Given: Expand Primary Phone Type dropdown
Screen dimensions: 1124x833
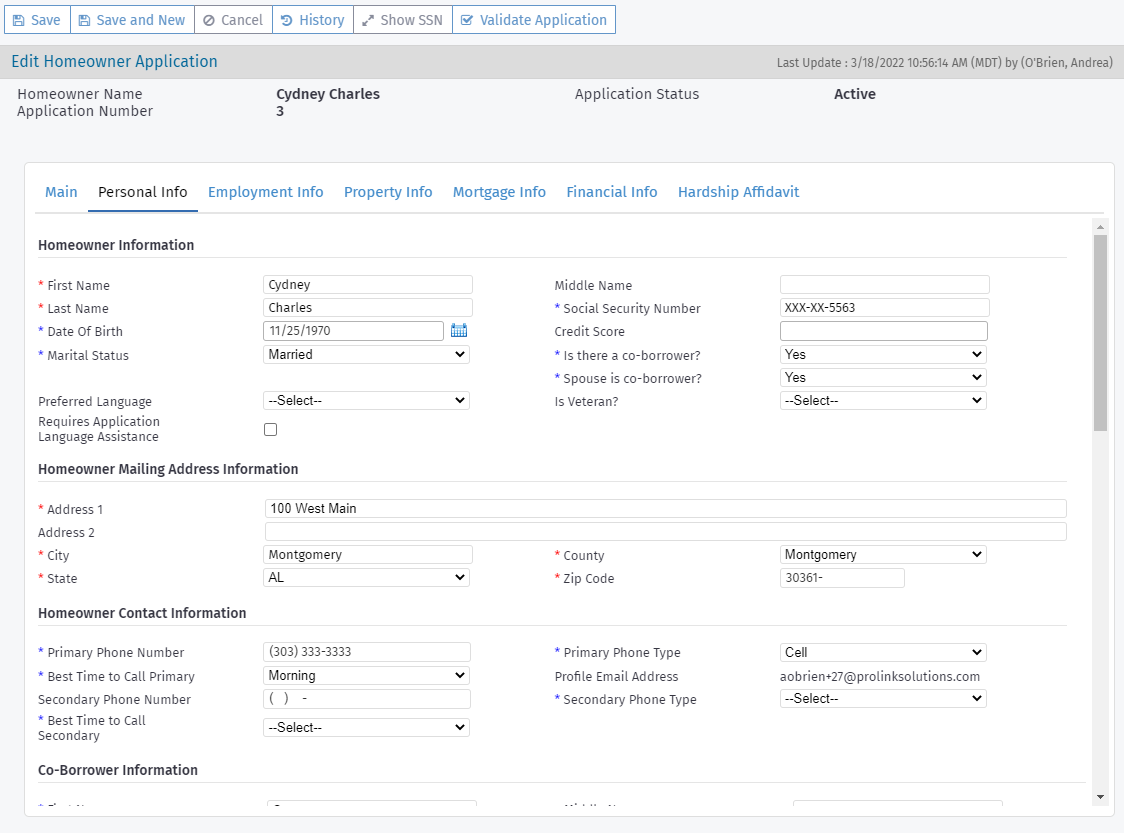Looking at the screenshot, I should [882, 652].
